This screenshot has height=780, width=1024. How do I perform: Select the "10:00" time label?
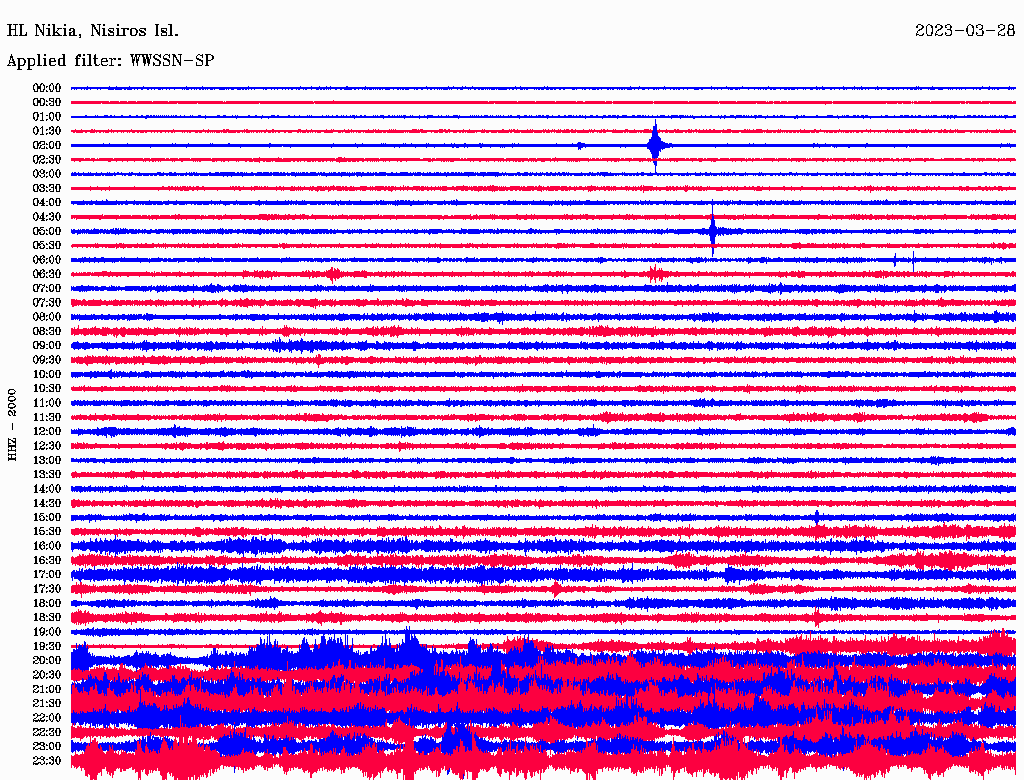(46, 374)
